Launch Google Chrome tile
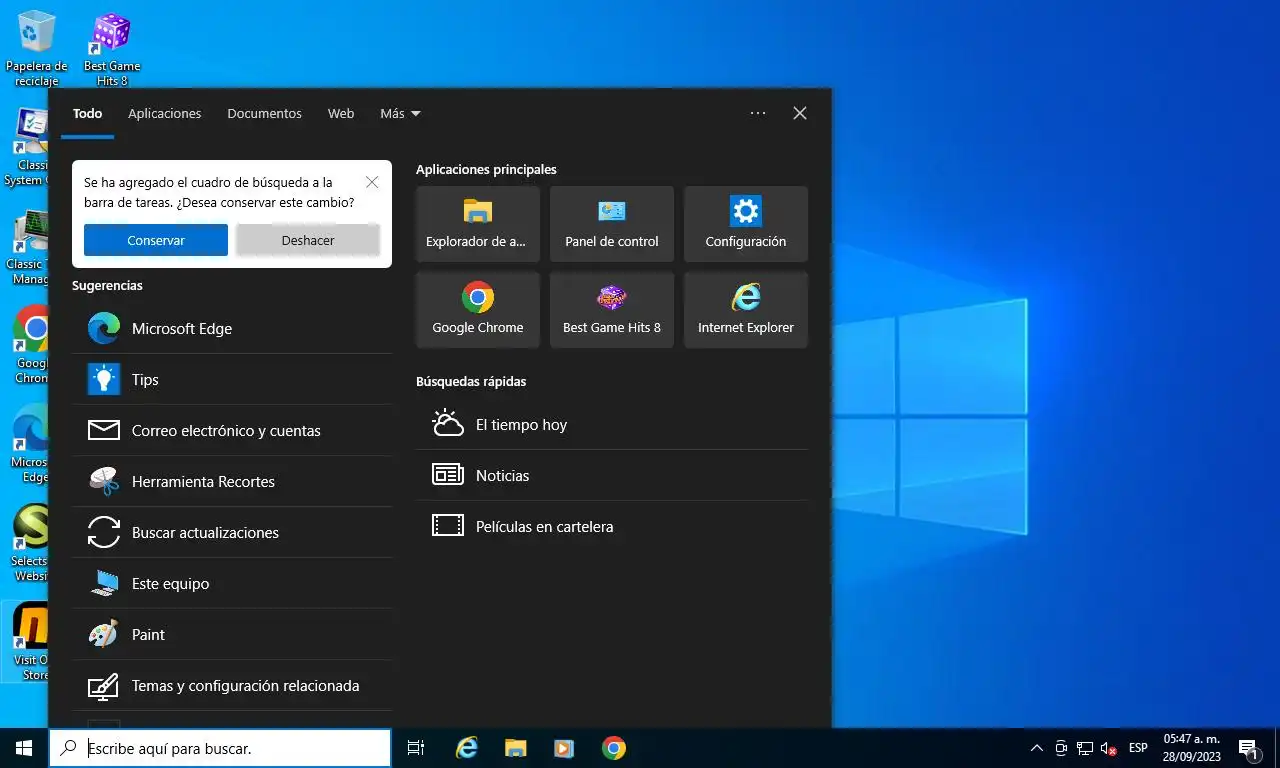 (478, 310)
